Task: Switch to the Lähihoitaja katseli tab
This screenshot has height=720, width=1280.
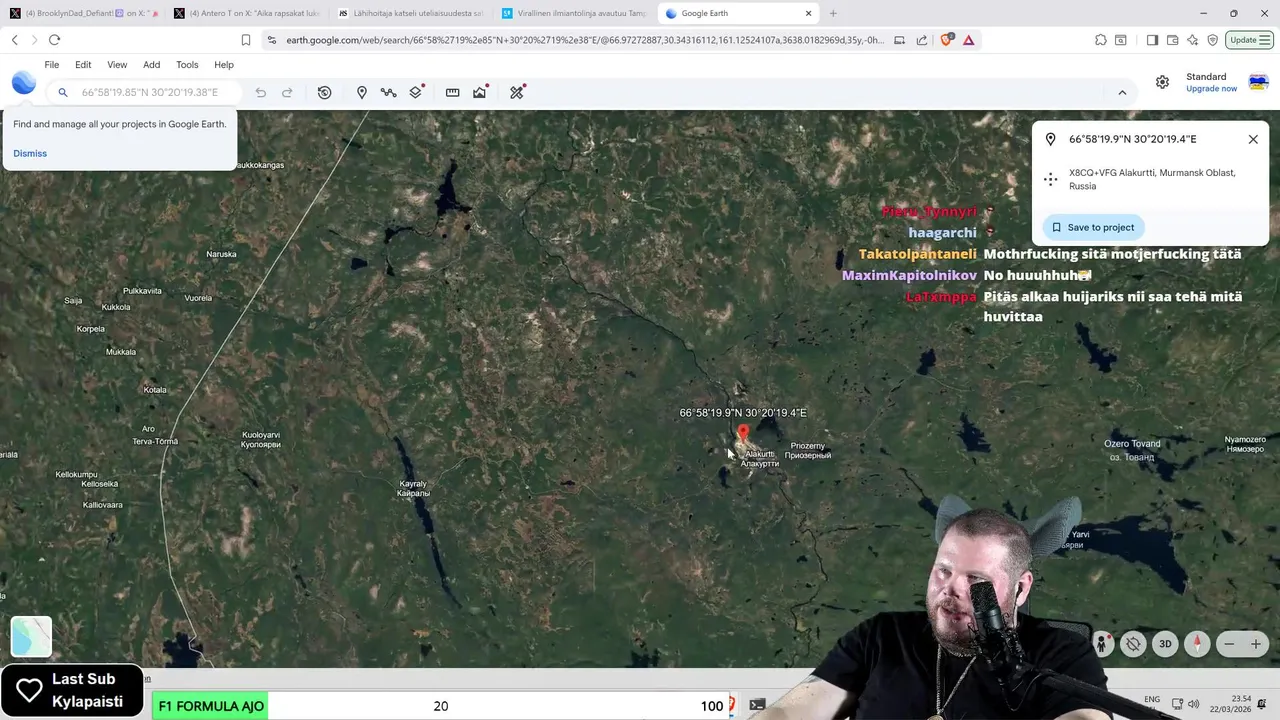Action: [x=410, y=13]
